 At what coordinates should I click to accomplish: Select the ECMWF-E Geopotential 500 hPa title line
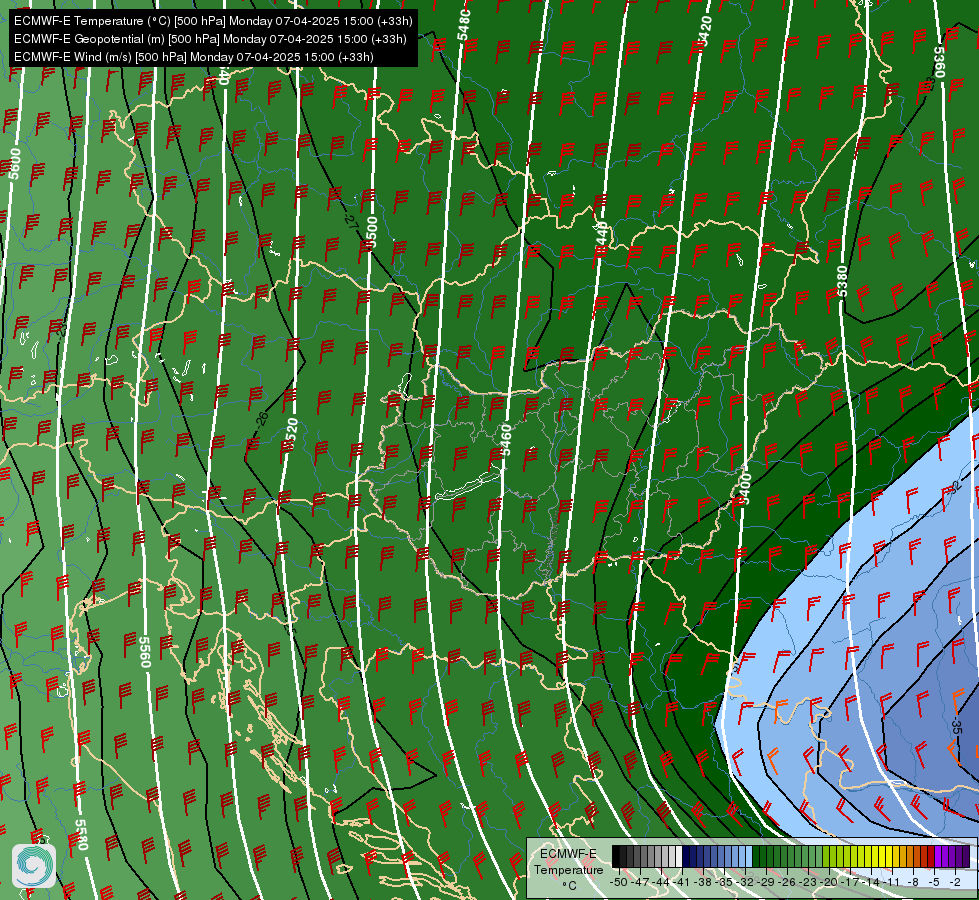click(x=210, y=39)
